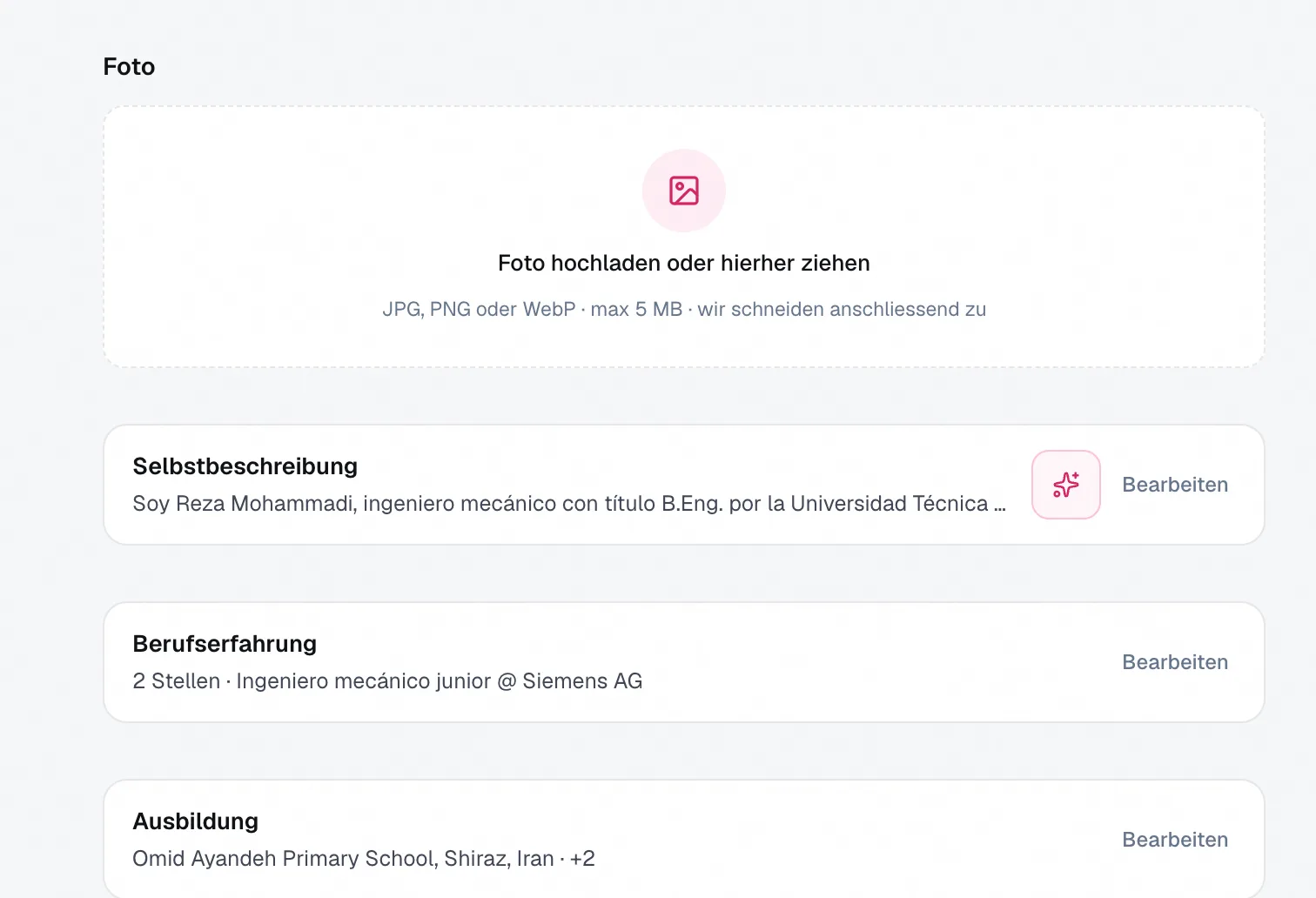
Task: Click the Berufserfahrung heading
Action: click(225, 644)
